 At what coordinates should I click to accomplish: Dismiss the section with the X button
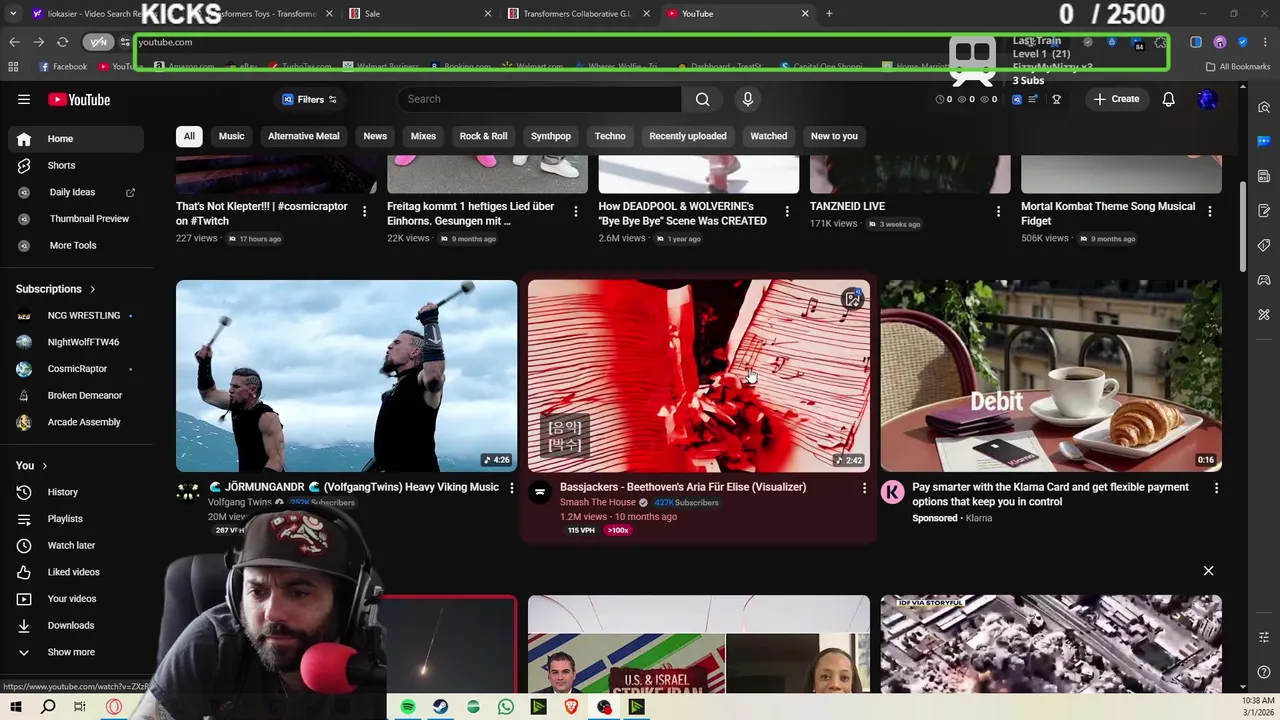coord(1208,571)
